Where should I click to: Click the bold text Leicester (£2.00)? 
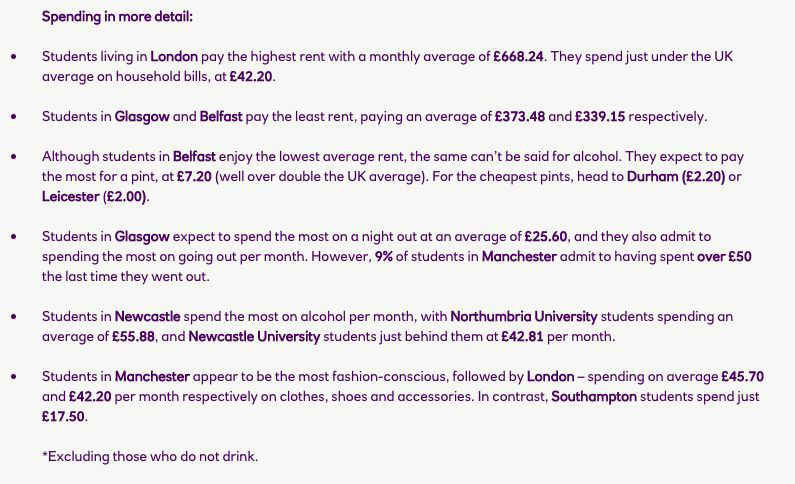(94, 197)
